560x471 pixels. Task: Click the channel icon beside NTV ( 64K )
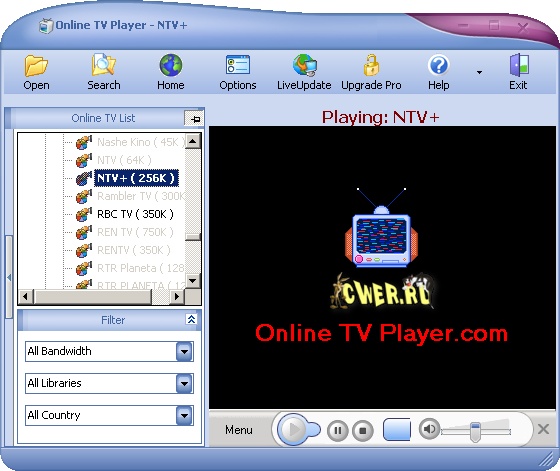tap(84, 160)
